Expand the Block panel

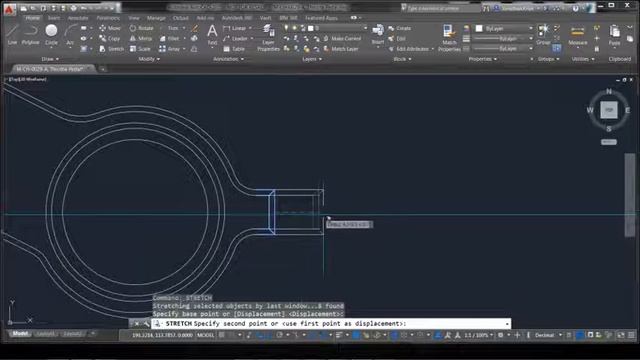(x=402, y=59)
